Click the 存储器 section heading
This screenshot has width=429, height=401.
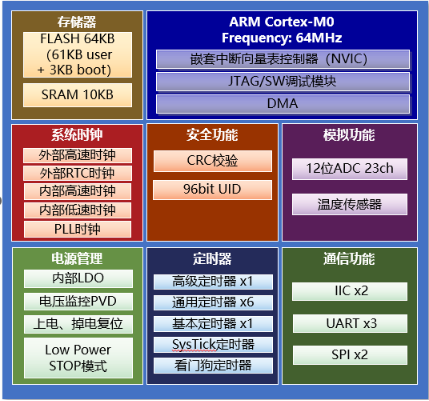pos(77,22)
